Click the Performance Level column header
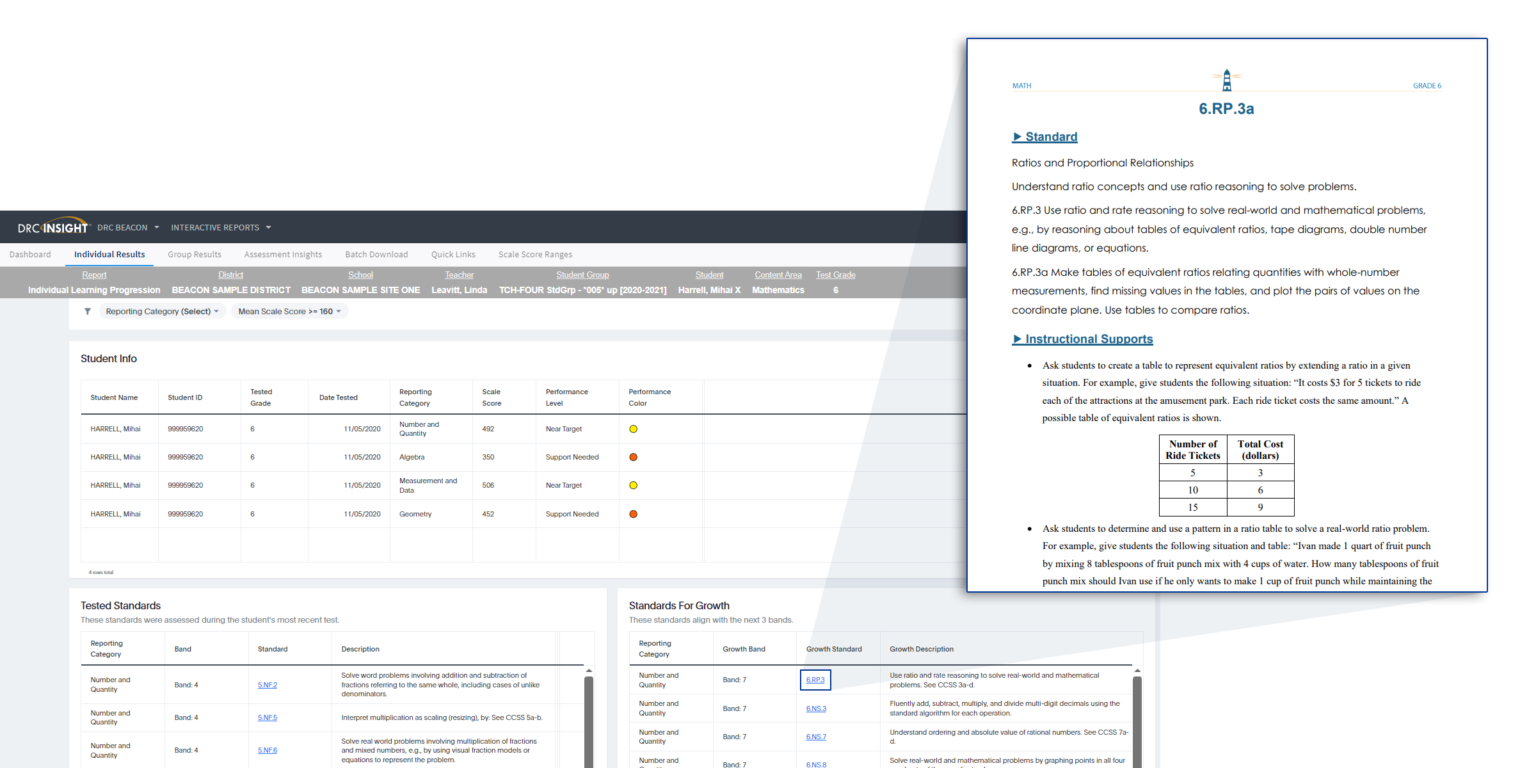Viewport: 1536px width, 768px height. pyautogui.click(x=566, y=398)
